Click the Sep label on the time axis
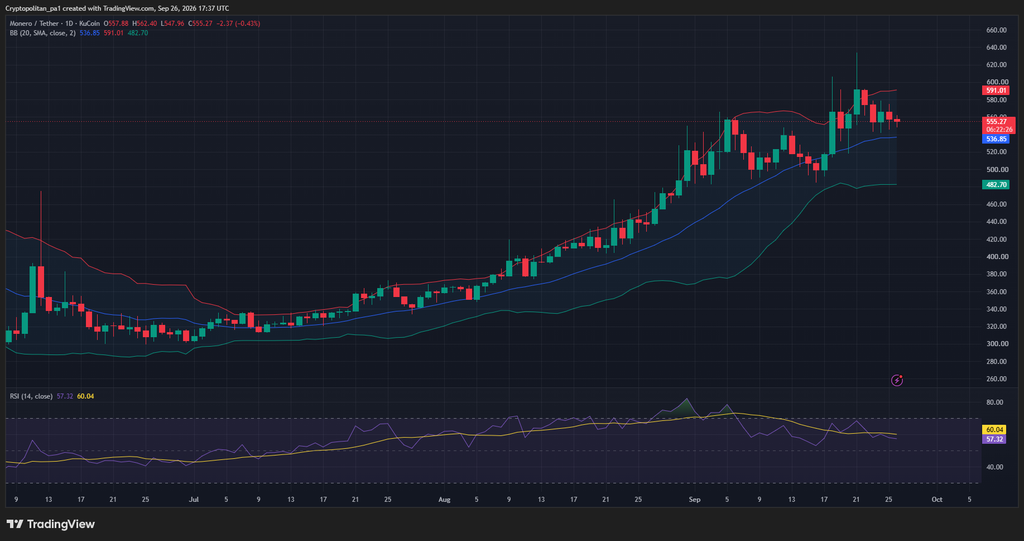 click(694, 499)
